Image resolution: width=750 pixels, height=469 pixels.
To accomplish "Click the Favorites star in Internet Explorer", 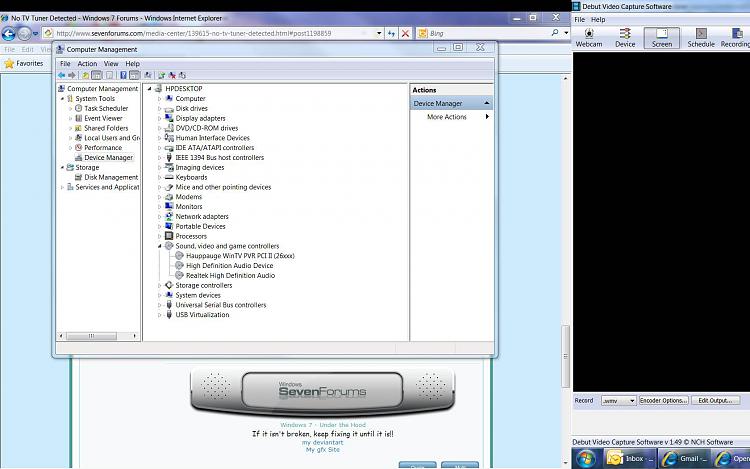I will coord(9,64).
